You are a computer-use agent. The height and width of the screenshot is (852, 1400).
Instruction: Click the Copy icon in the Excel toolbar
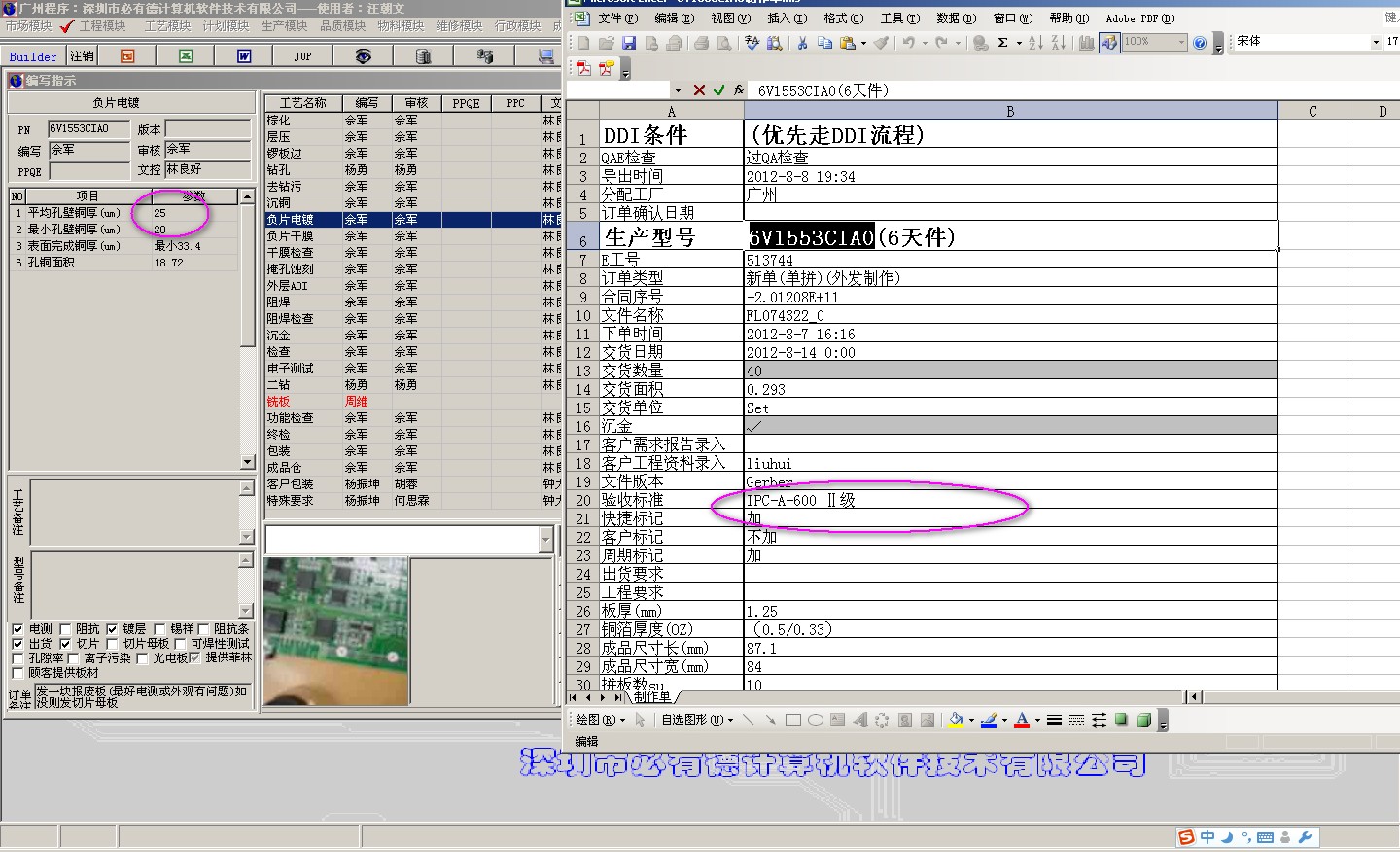tap(824, 43)
